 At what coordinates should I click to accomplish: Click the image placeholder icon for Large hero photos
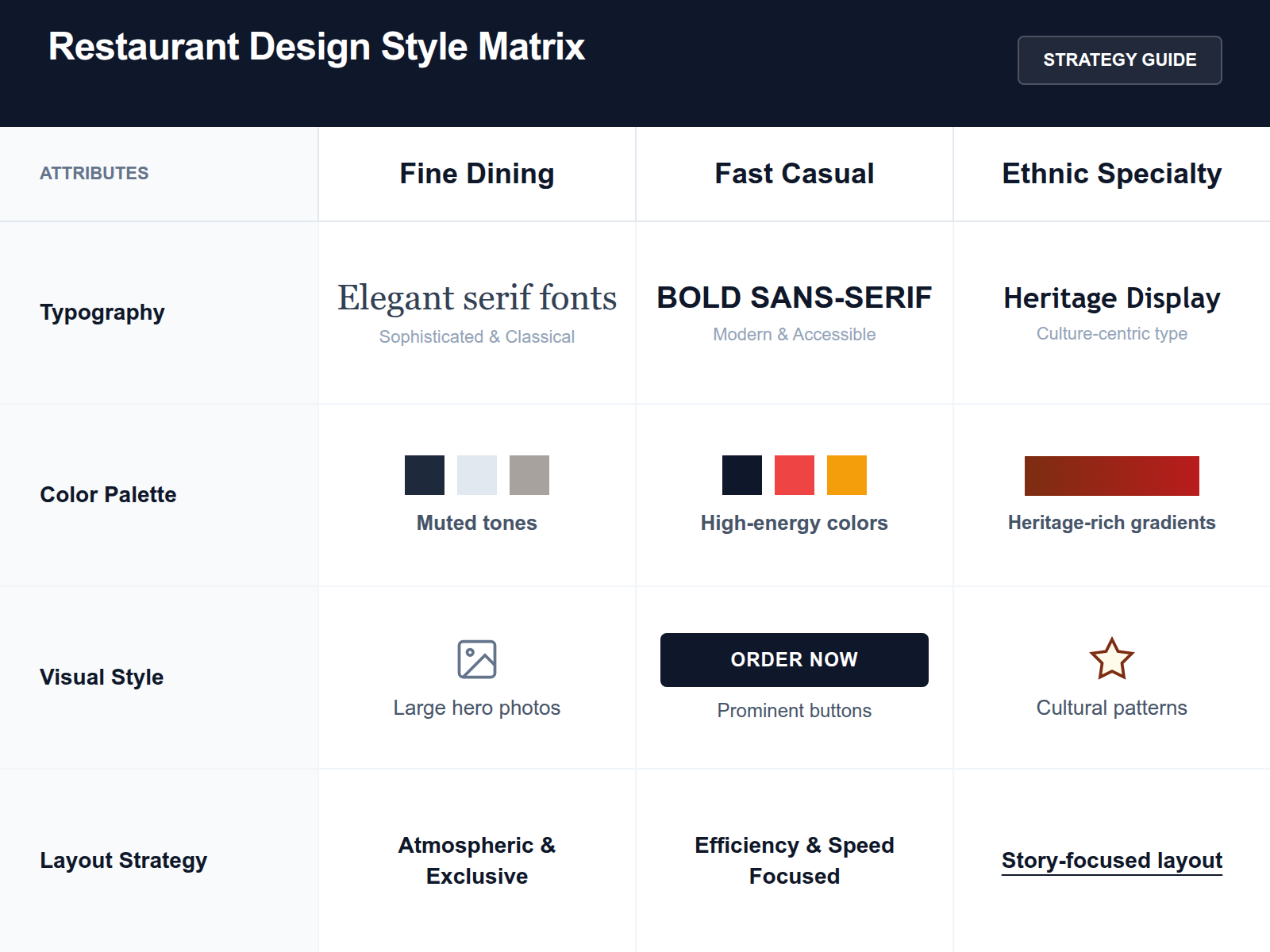point(476,660)
